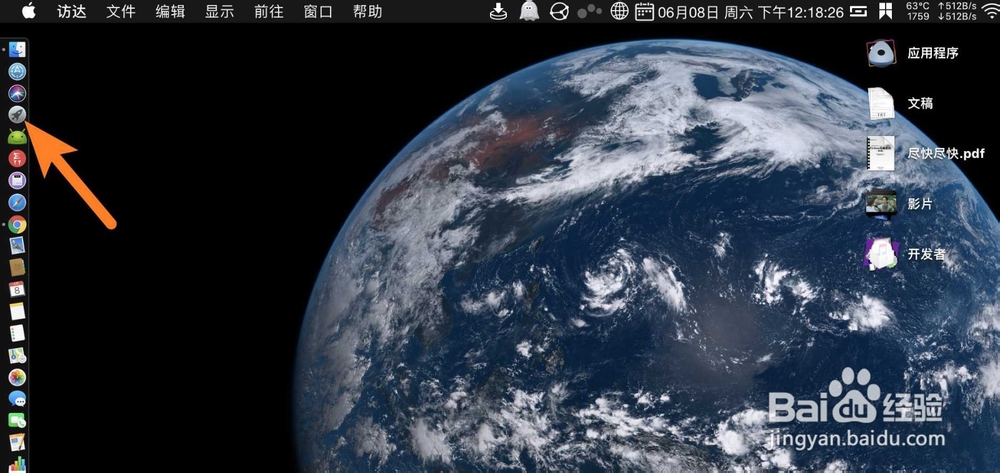Click the ghost icon in menu bar
The width and height of the screenshot is (1000, 473).
tap(529, 11)
